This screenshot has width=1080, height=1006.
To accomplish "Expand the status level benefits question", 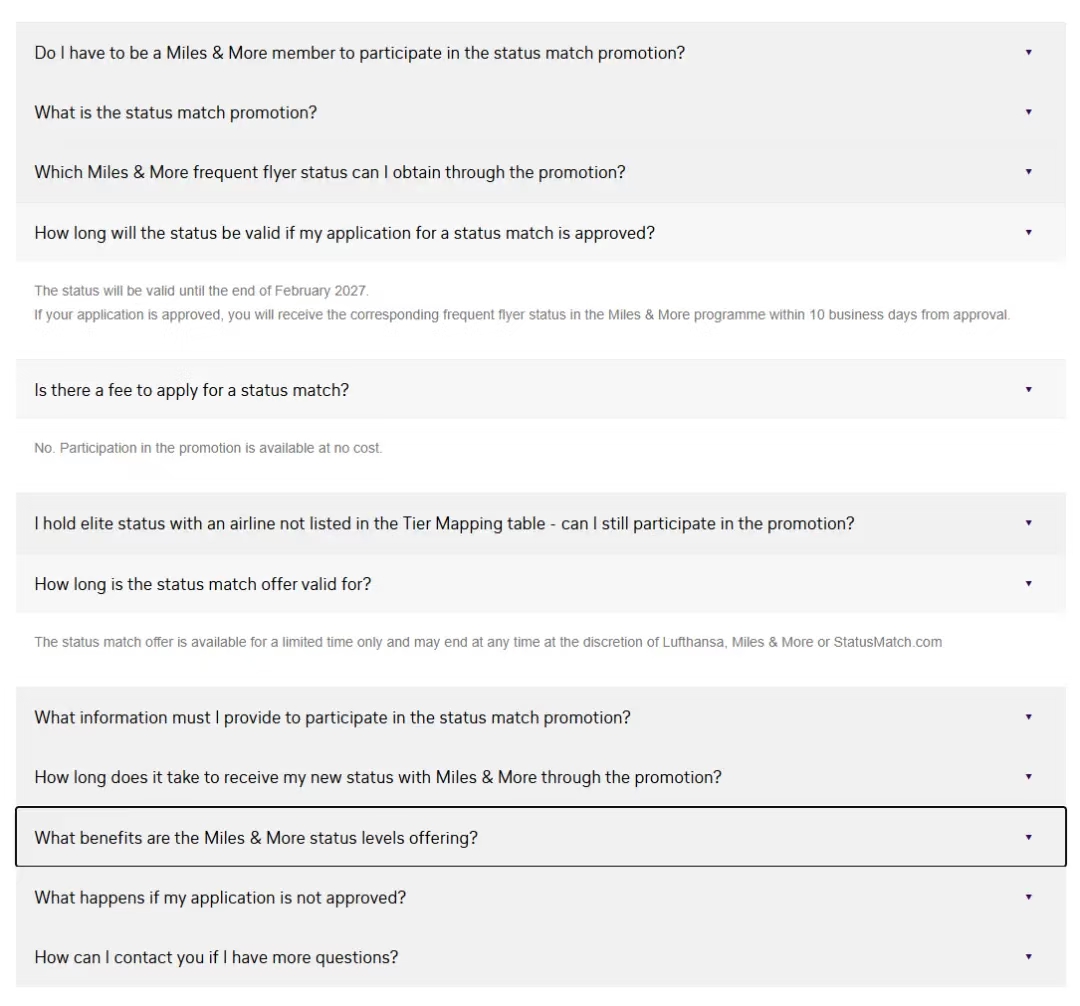I will tap(256, 837).
